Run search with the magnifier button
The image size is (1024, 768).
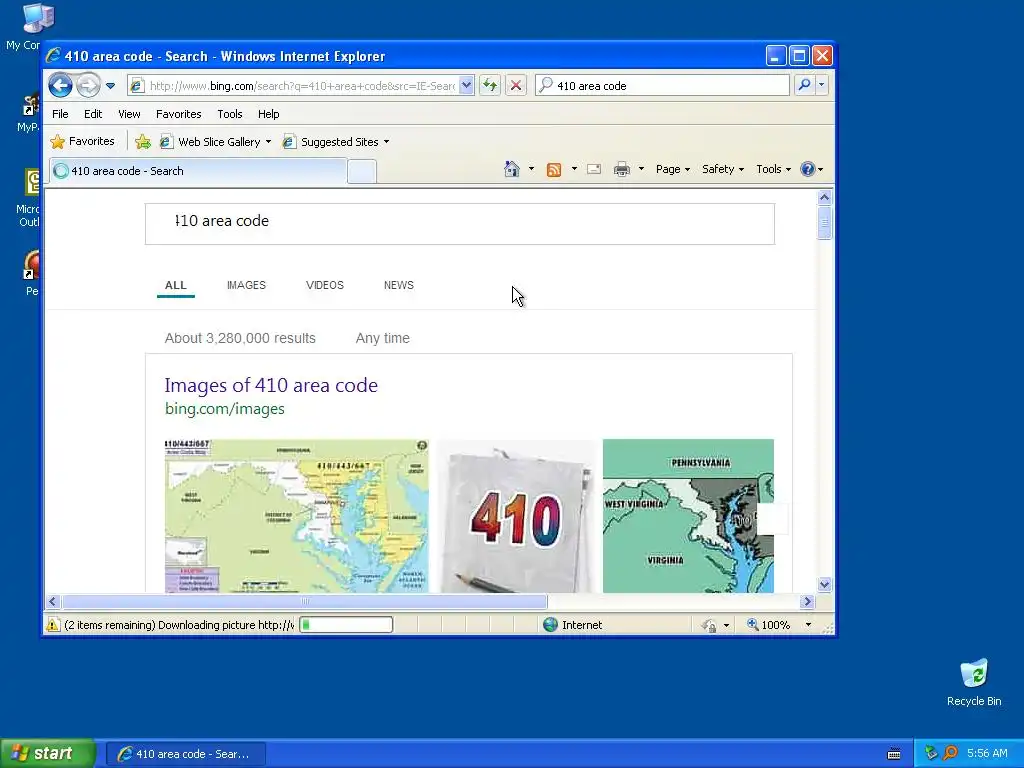805,85
